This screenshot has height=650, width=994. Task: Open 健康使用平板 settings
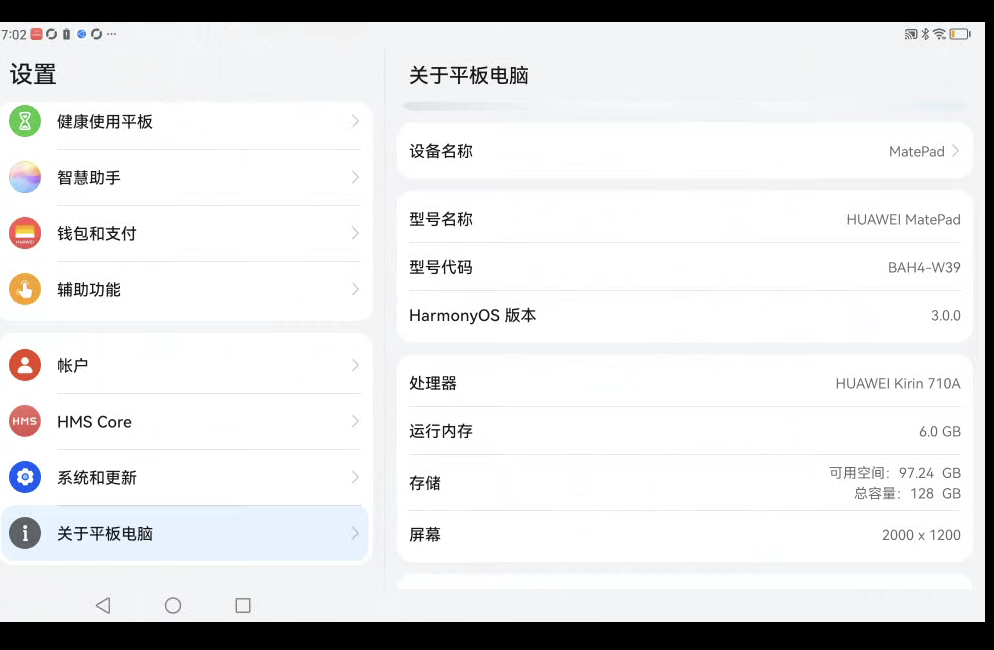tap(185, 121)
